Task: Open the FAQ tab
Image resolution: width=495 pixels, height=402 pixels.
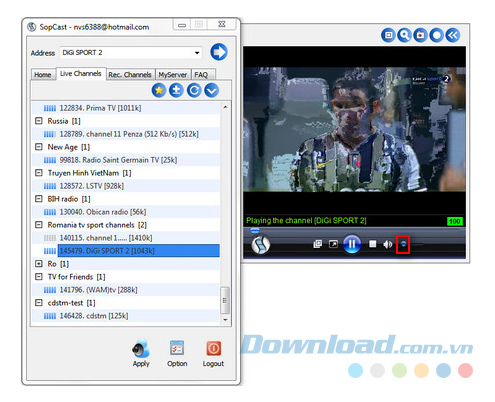Action: [x=201, y=75]
